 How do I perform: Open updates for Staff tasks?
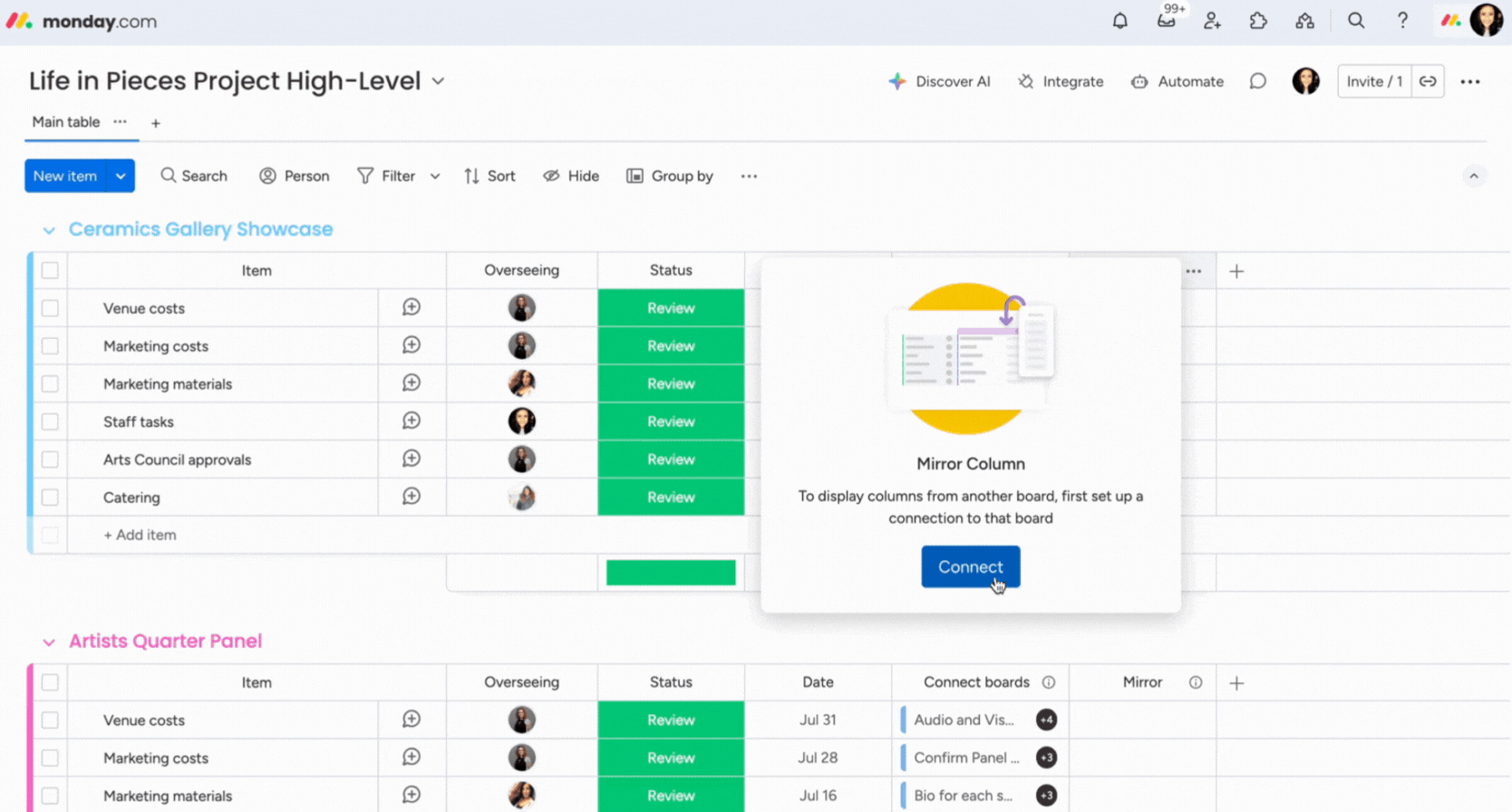(x=412, y=420)
